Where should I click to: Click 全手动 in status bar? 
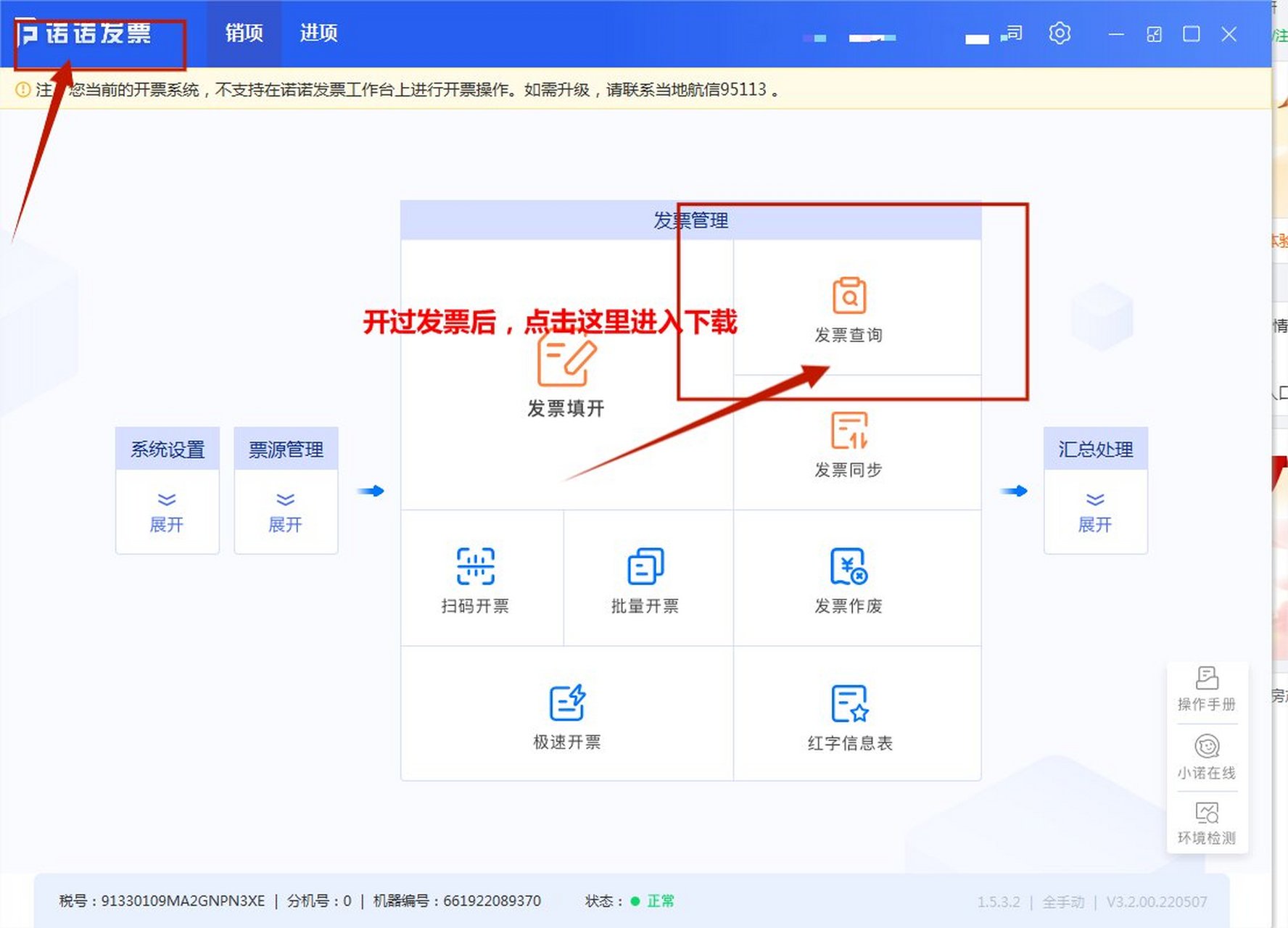tap(1063, 902)
